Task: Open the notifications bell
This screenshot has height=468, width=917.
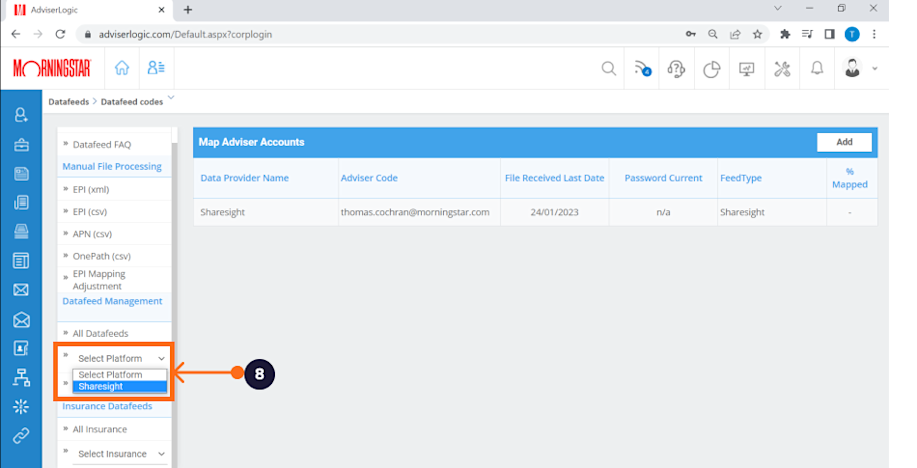Action: (x=817, y=68)
